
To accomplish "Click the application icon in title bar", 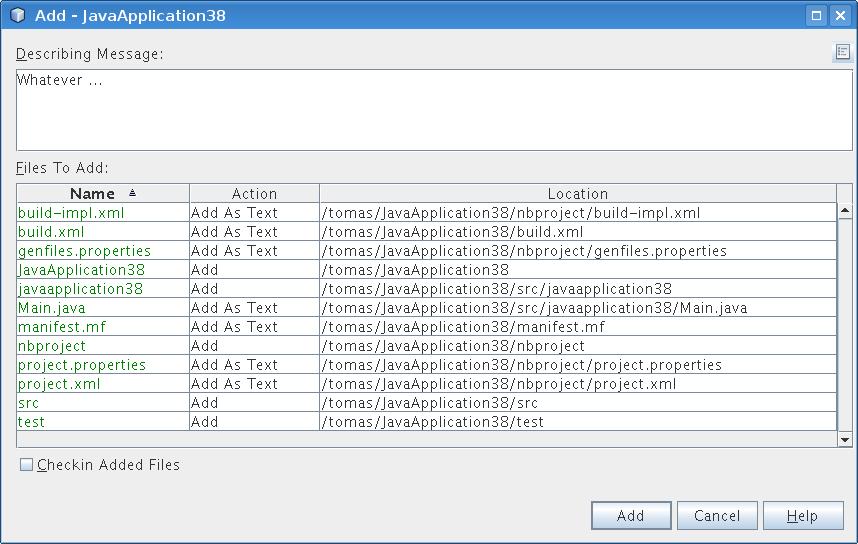I will 17,15.
